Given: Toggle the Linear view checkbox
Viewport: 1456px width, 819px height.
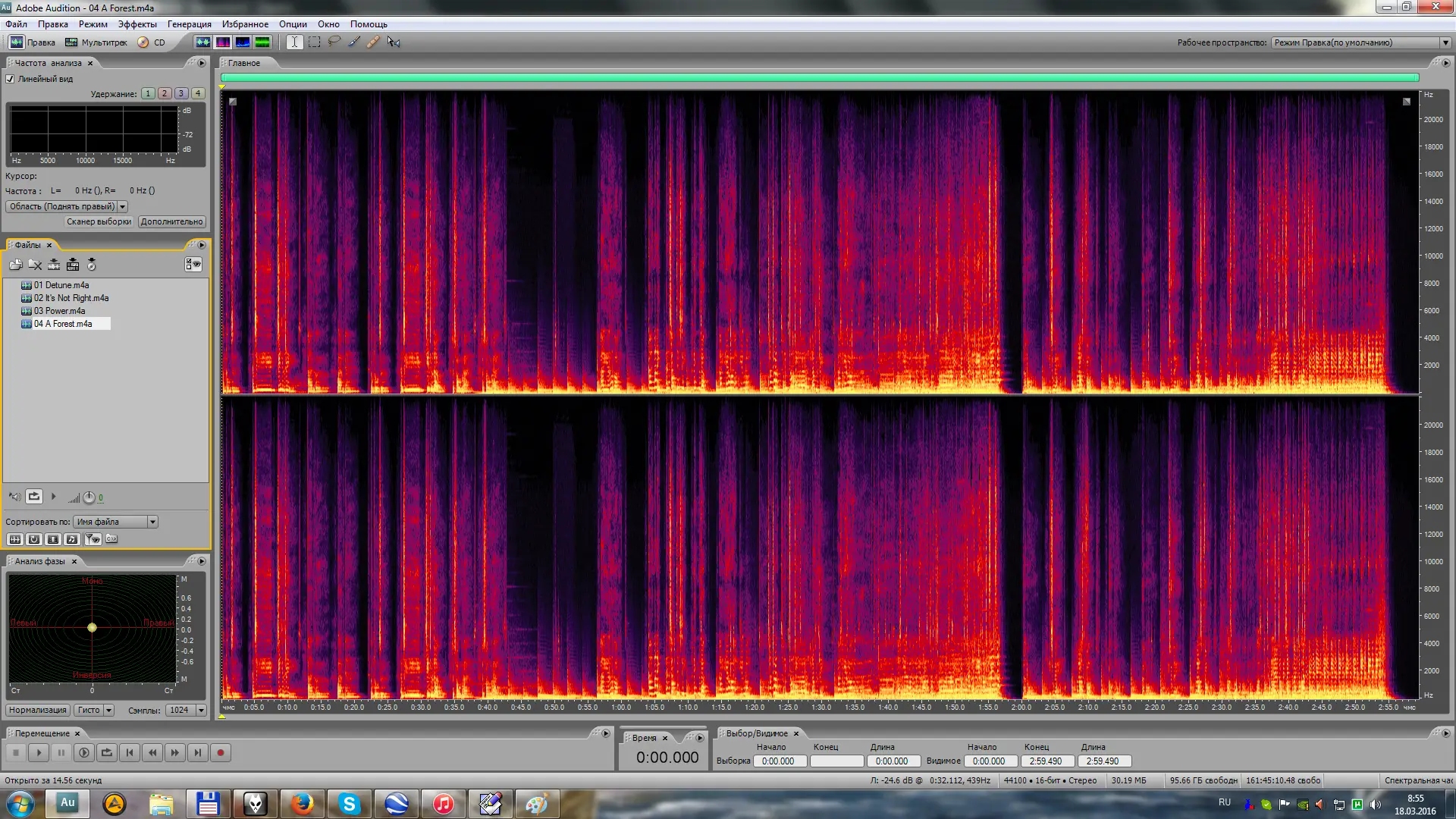Looking at the screenshot, I should [x=11, y=79].
